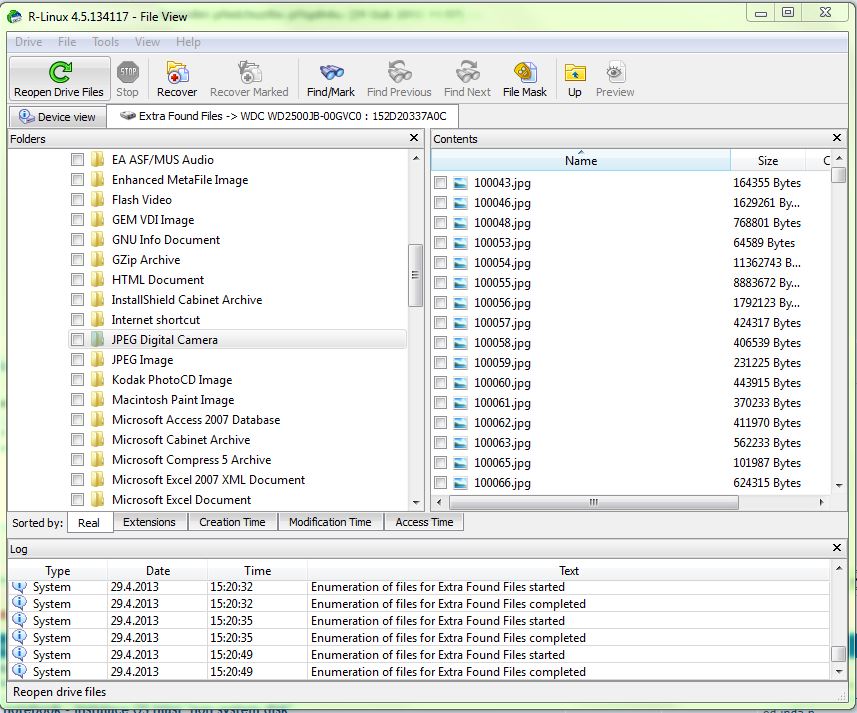The height and width of the screenshot is (713, 857).
Task: Open the View menu
Action: [x=147, y=42]
